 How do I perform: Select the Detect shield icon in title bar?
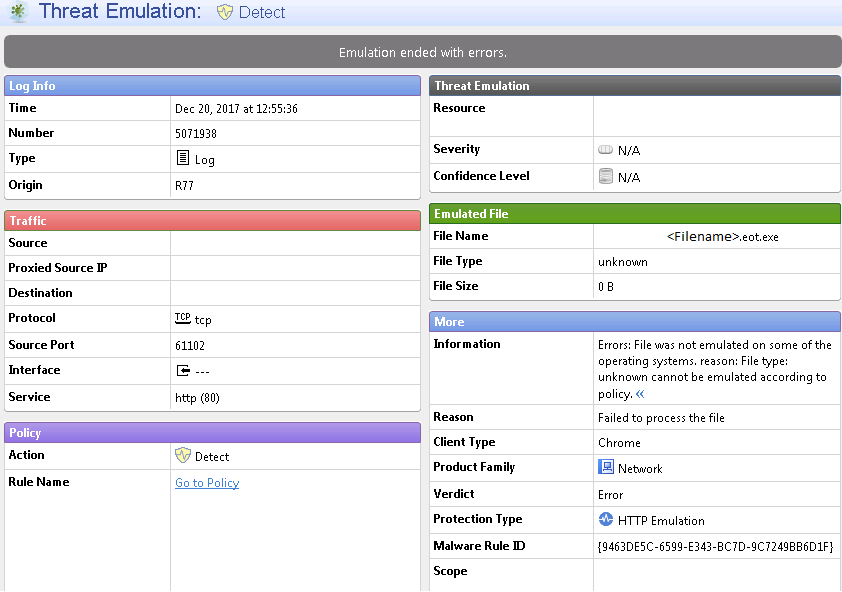pos(223,12)
